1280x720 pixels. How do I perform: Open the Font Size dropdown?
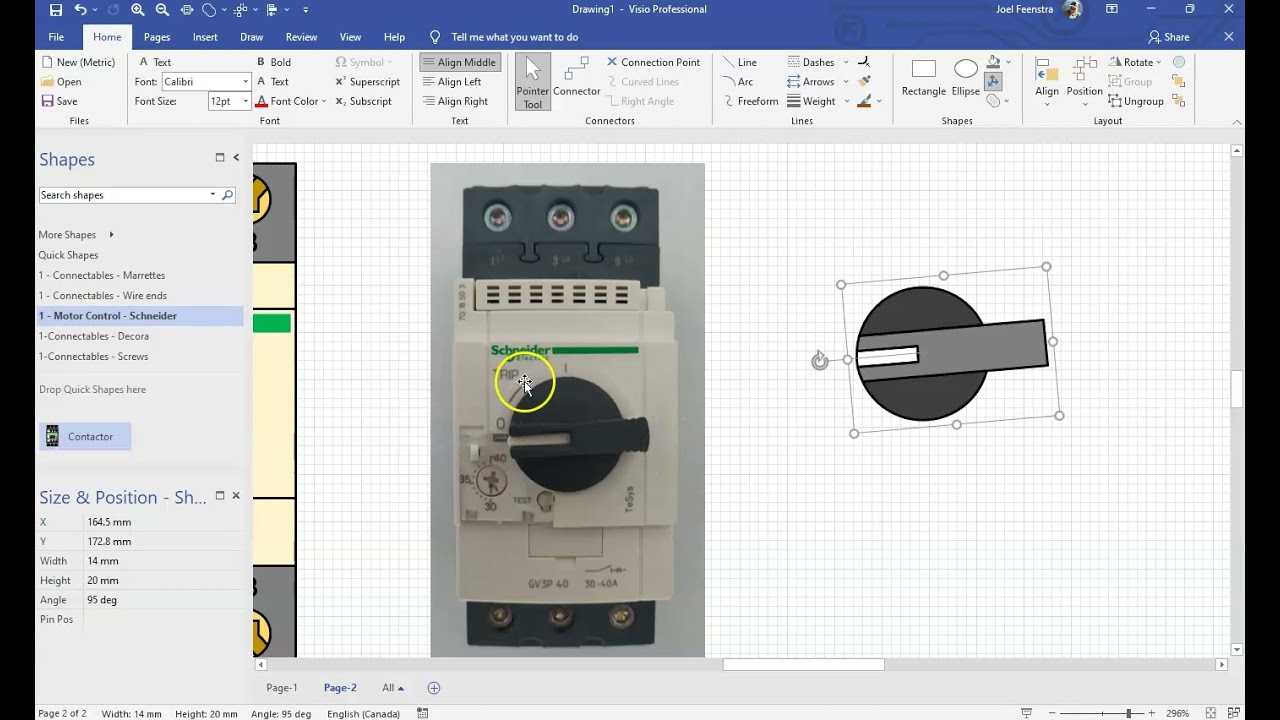tap(245, 101)
